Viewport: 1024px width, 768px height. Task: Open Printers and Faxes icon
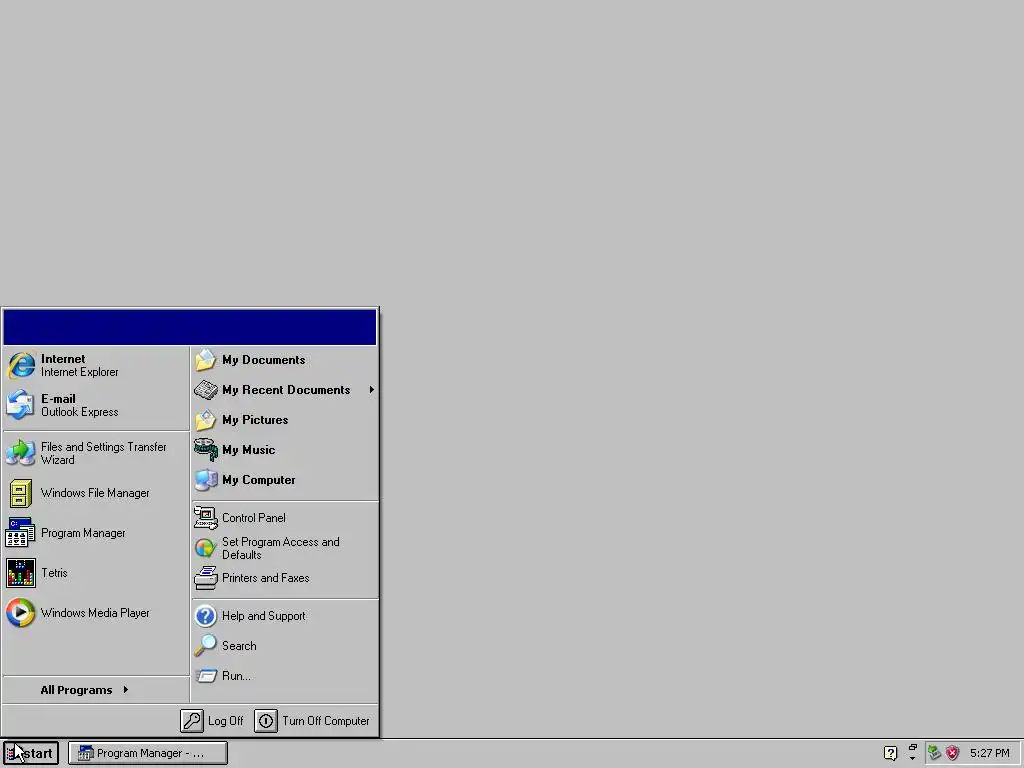click(x=206, y=578)
